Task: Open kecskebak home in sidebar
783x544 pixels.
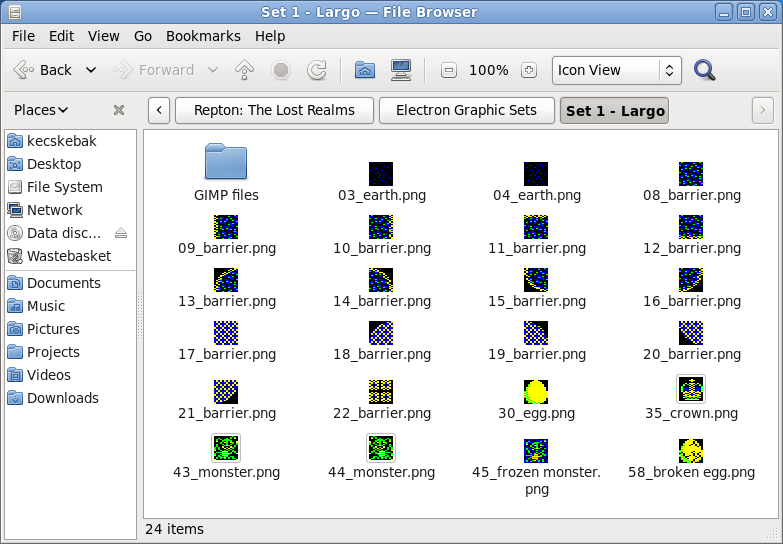Action: [70, 141]
